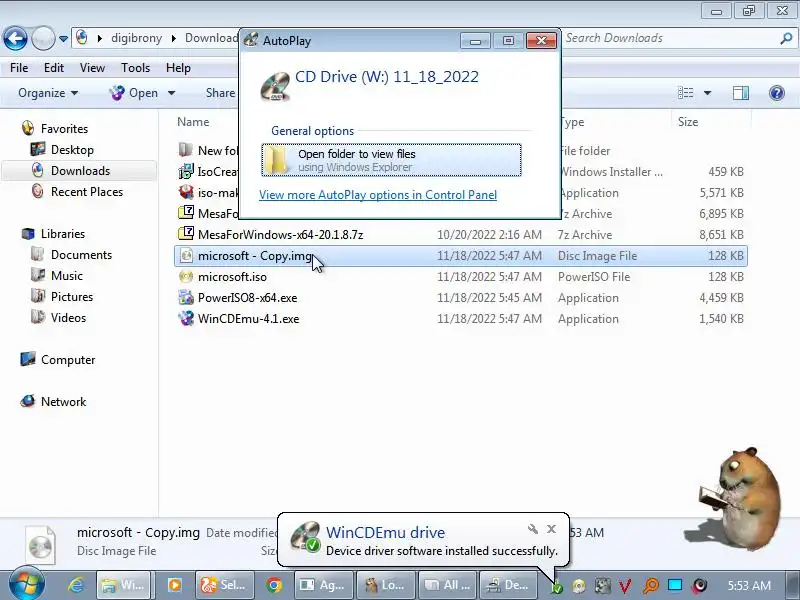Open the recent locations dropdown arrow
The image size is (800, 600).
pos(63,38)
